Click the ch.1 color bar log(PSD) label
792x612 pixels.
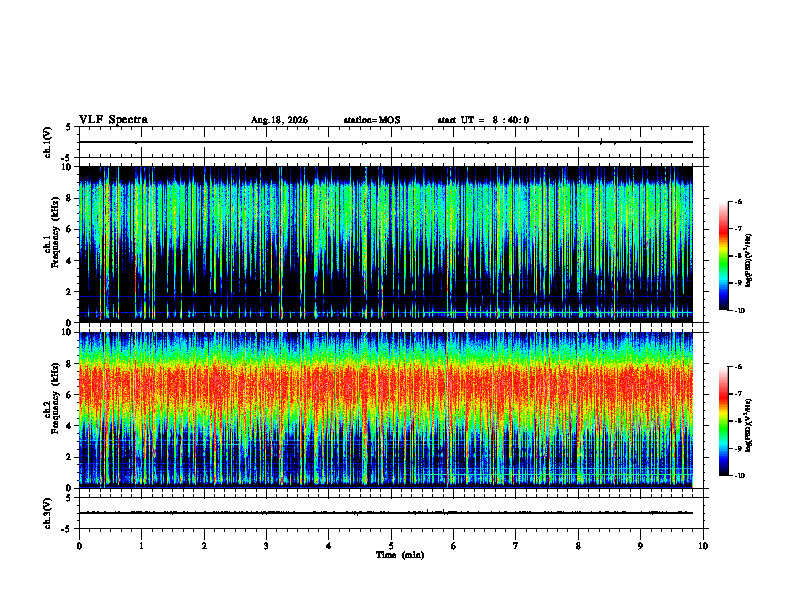tap(749, 261)
